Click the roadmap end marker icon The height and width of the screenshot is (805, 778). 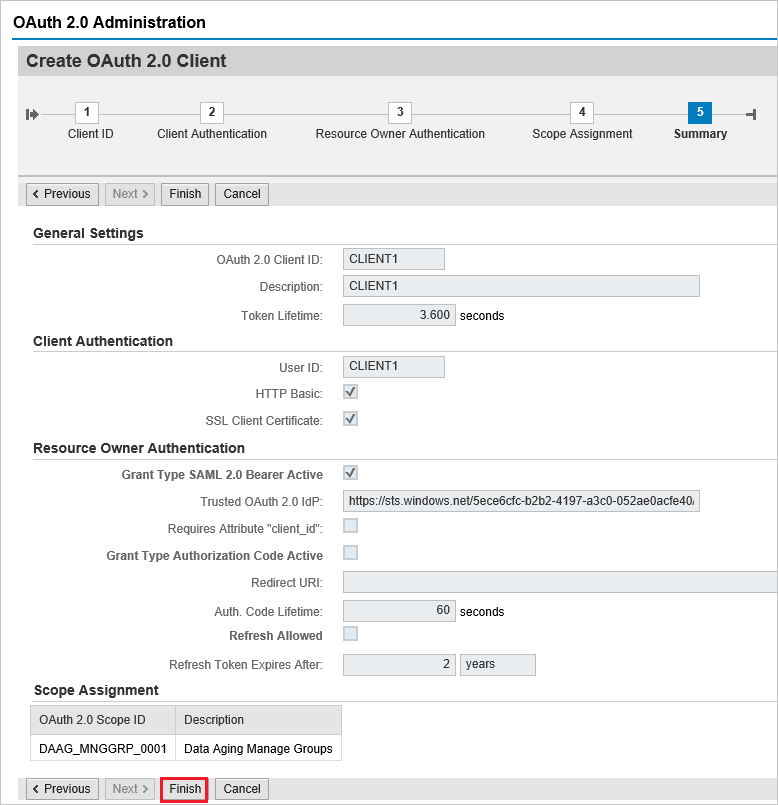[x=751, y=114]
